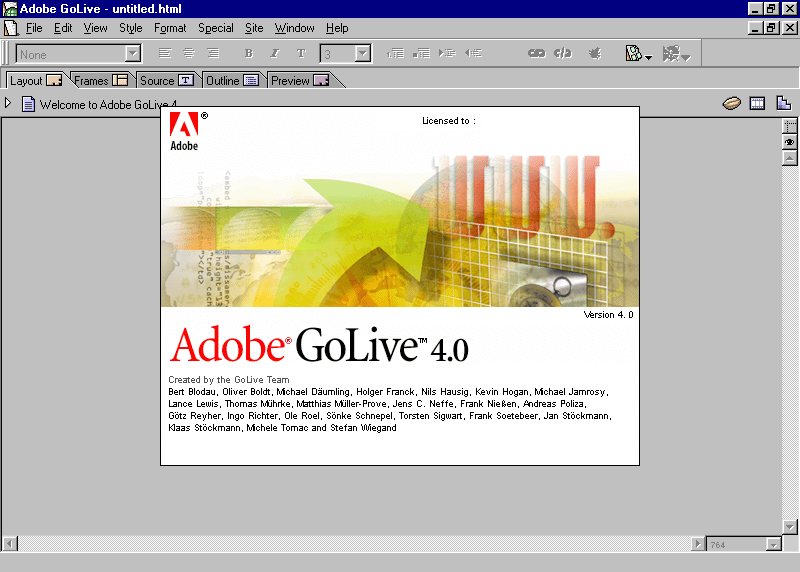800x572 pixels.
Task: Click Created by the GoLive Team text
Action: pos(229,380)
